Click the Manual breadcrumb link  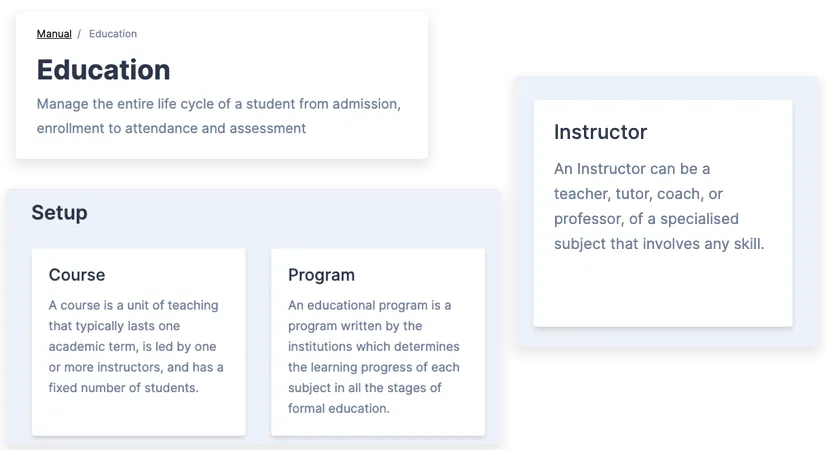[x=54, y=34]
